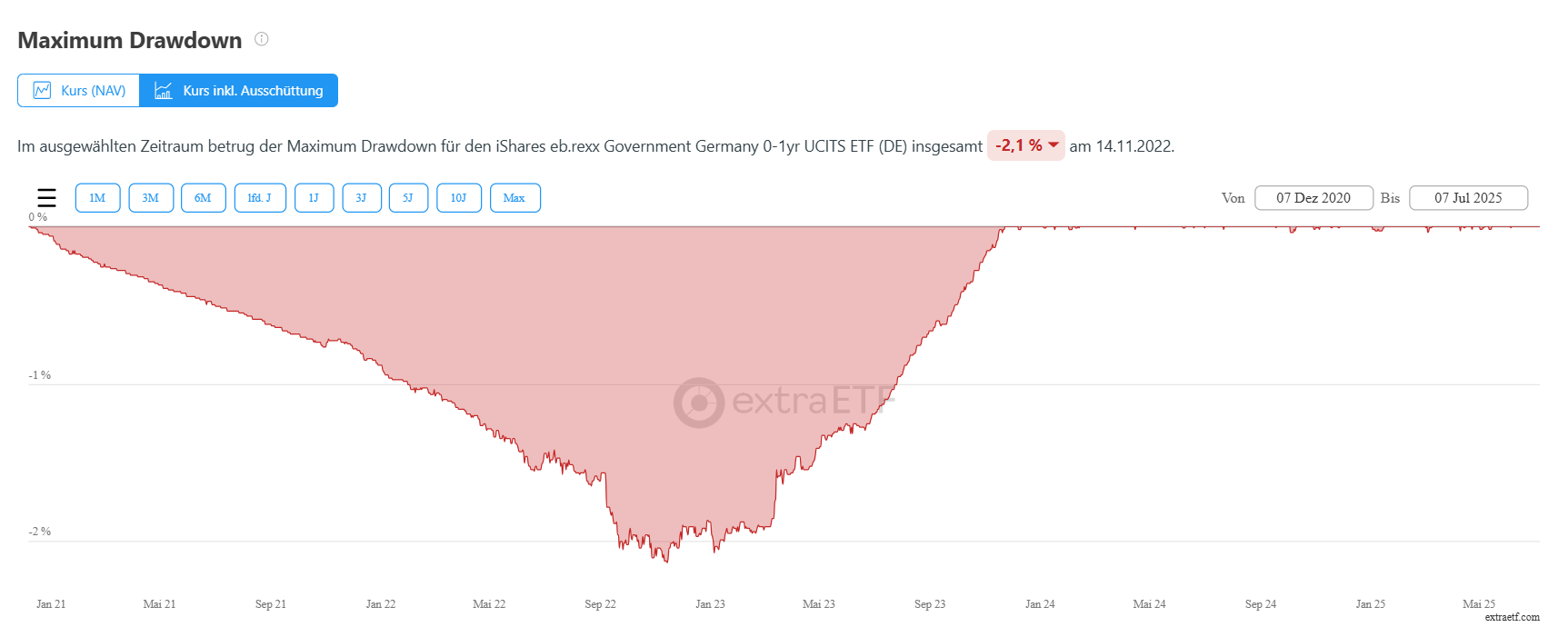Select the 5J range button
The image size is (1568, 637).
pos(408,198)
